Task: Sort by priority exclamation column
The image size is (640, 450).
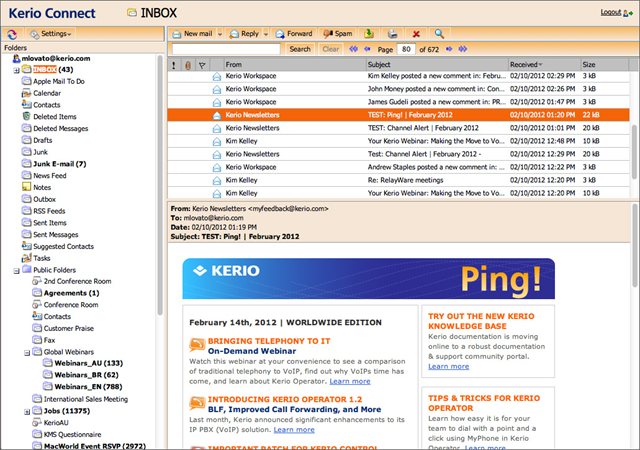Action: 174,65
